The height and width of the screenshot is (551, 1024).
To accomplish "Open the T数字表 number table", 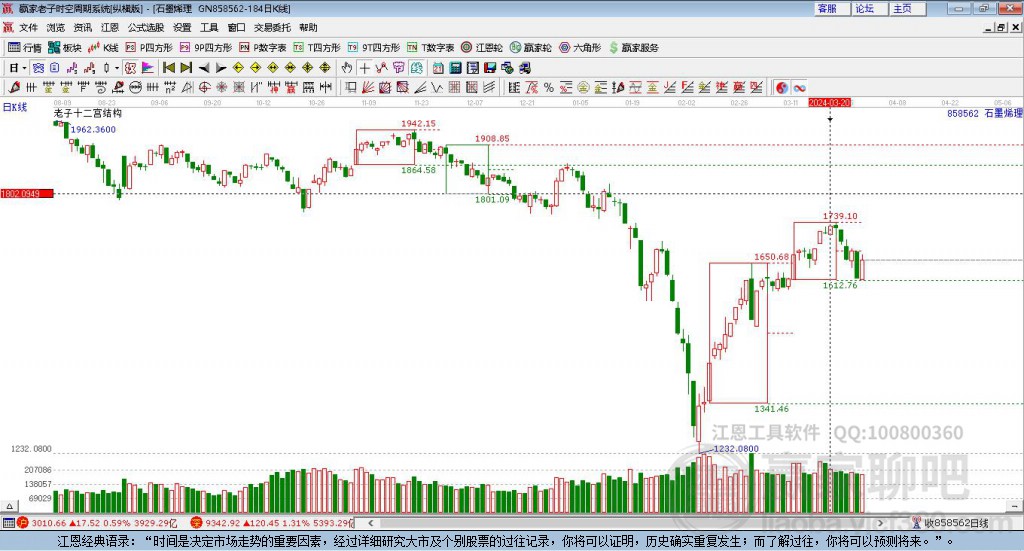I will coord(430,48).
